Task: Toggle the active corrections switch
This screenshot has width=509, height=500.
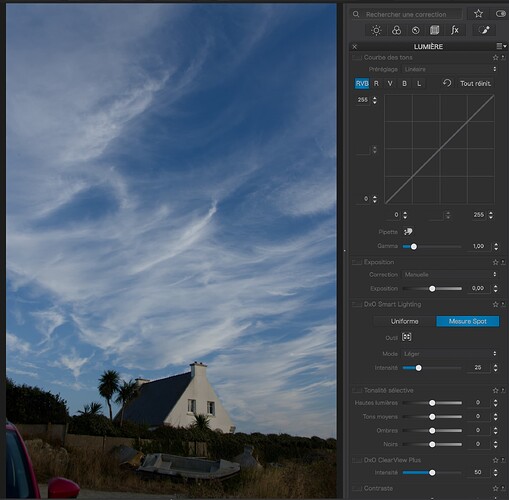Action: tap(501, 14)
